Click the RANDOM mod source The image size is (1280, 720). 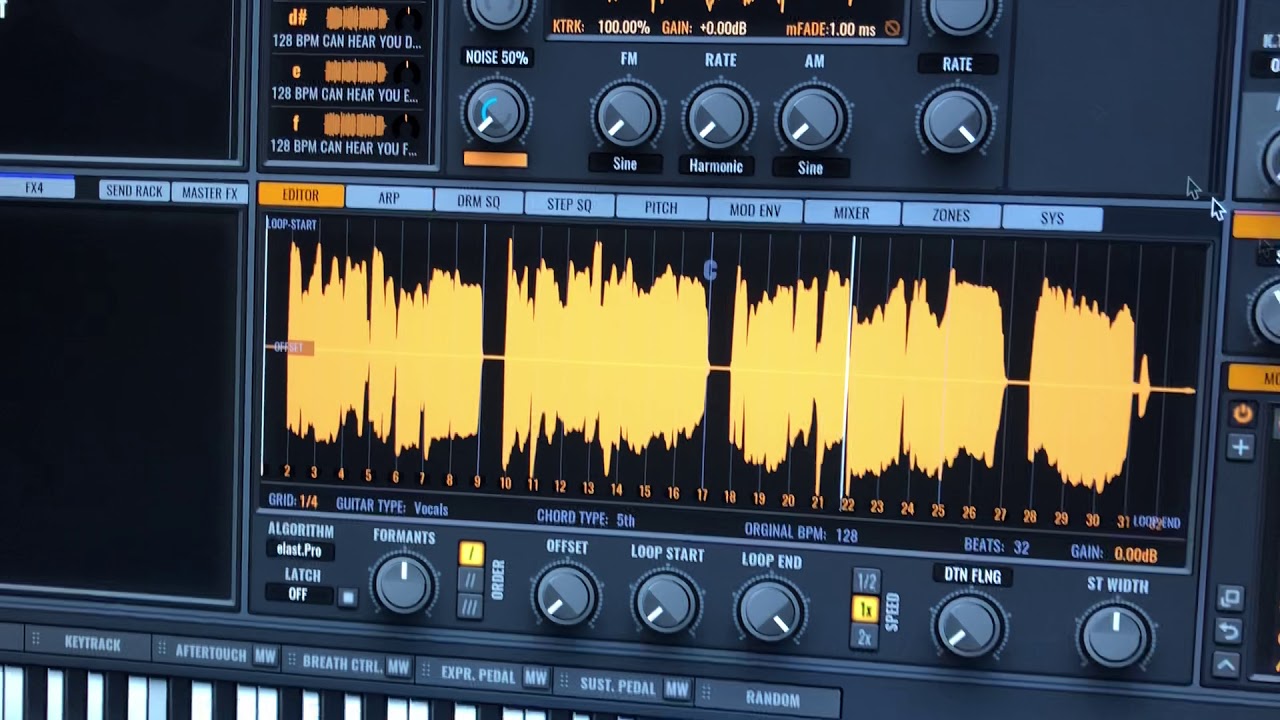click(x=772, y=699)
